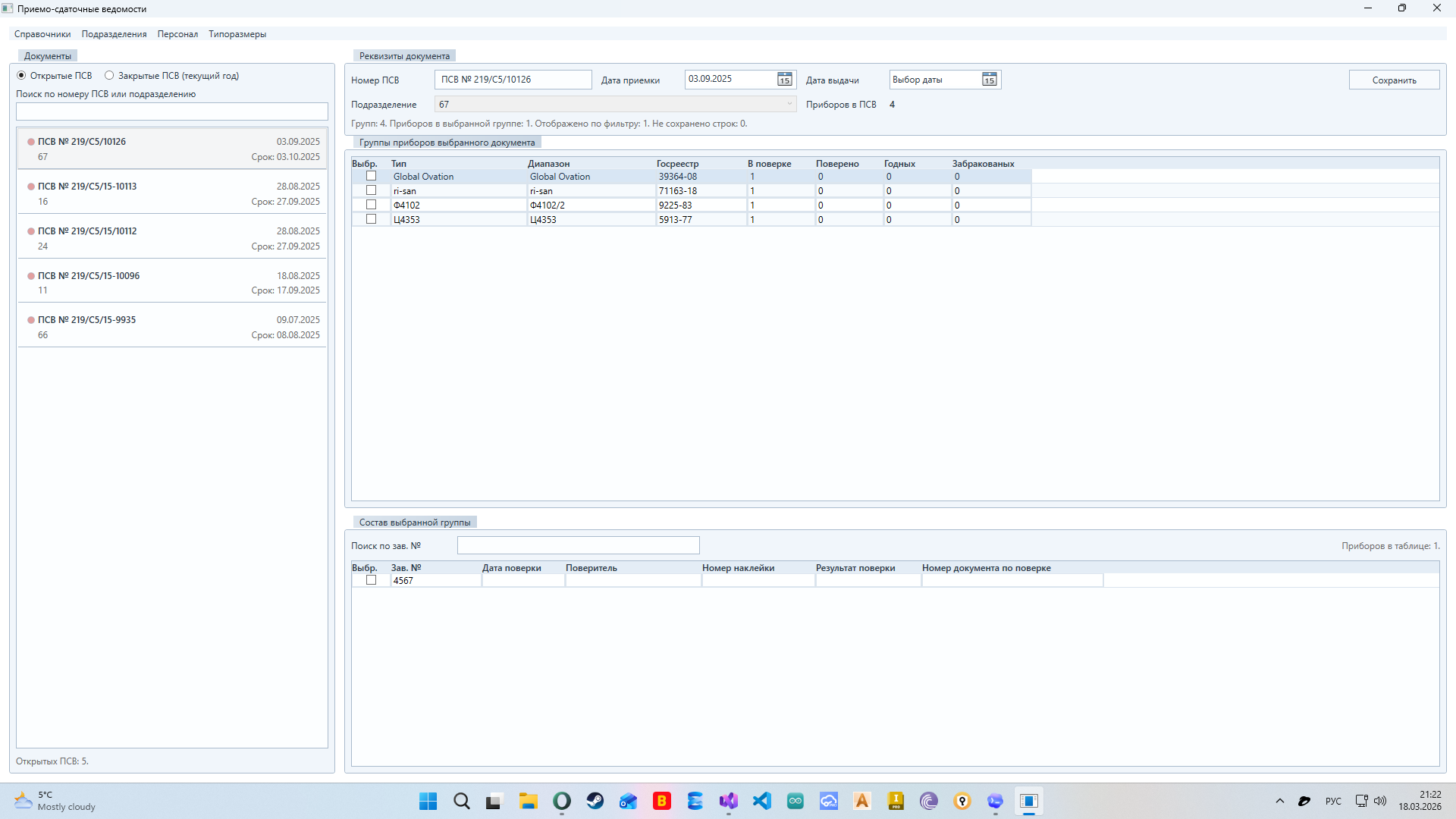Open File Explorer from taskbar
1456x819 pixels.
pyautogui.click(x=529, y=801)
